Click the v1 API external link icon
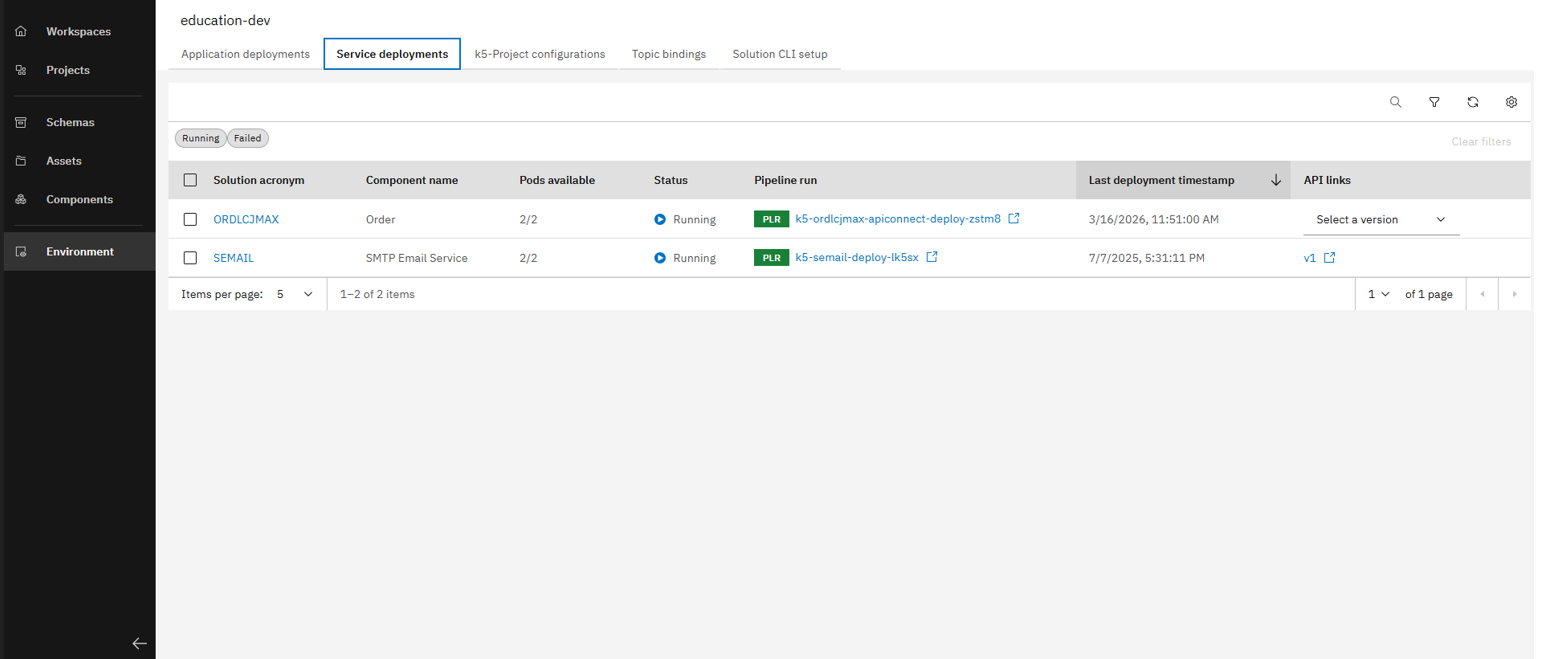The image size is (1543, 659). (x=1329, y=257)
